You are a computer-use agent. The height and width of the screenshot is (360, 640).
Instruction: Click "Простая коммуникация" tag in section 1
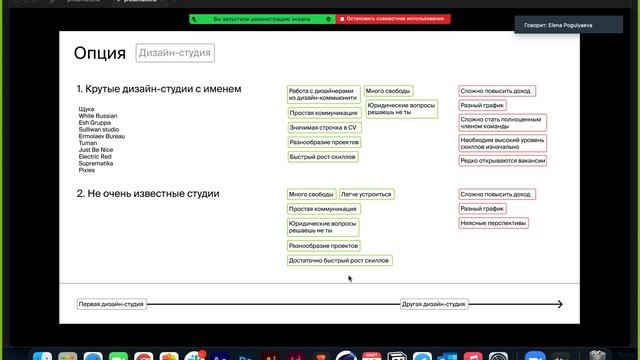[324, 113]
